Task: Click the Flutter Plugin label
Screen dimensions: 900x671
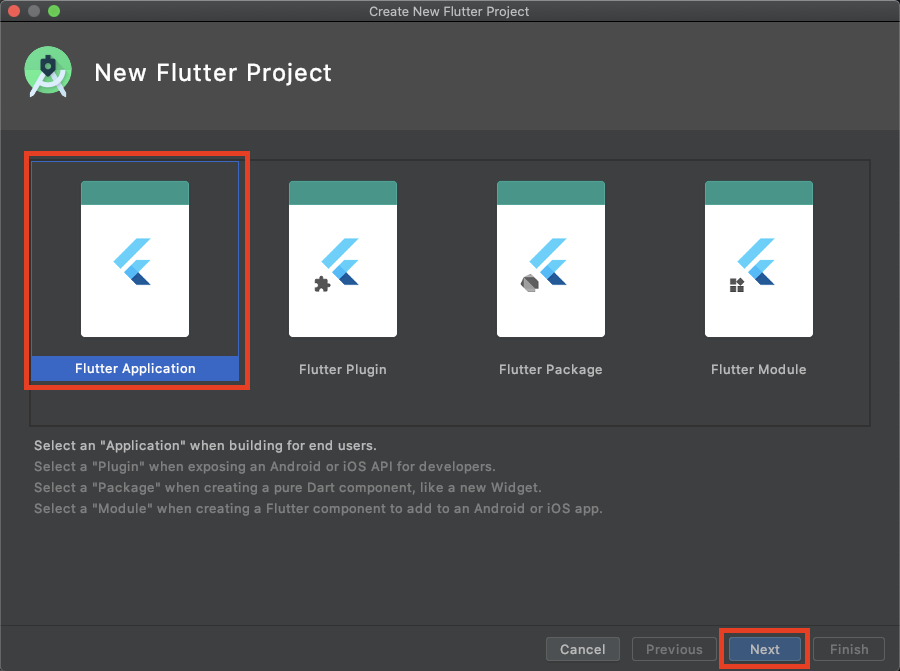Action: pos(343,370)
